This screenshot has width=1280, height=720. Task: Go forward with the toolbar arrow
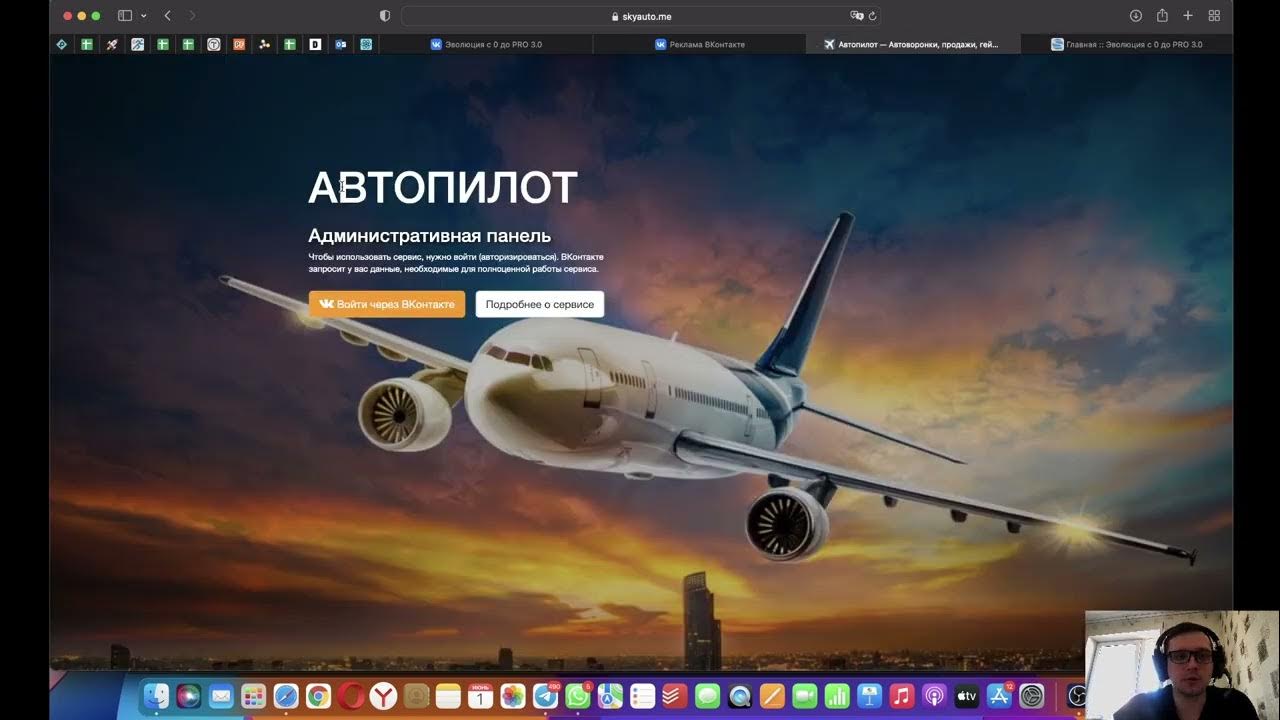point(192,16)
